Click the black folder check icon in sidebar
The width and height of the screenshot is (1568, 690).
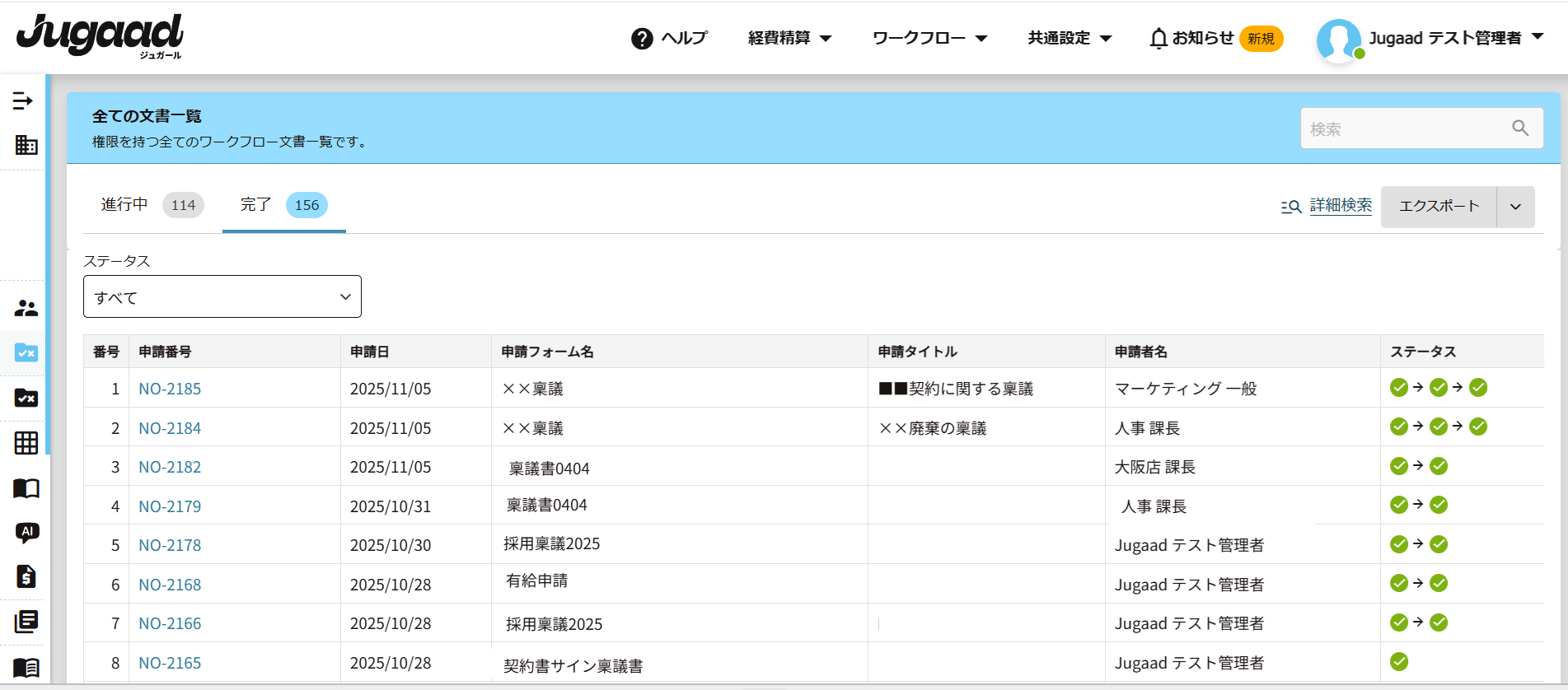pos(26,398)
